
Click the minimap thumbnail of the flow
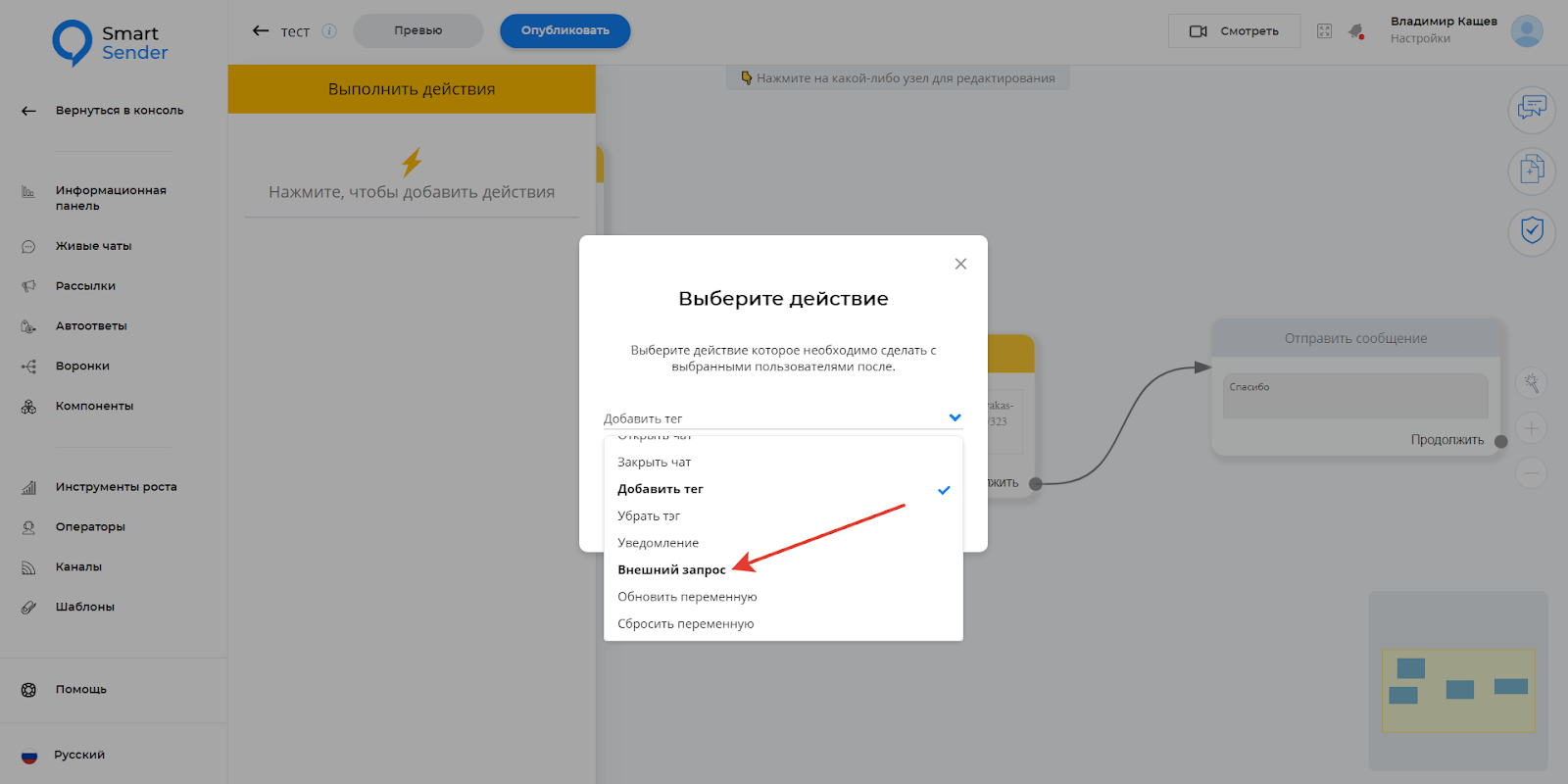[x=1458, y=689]
